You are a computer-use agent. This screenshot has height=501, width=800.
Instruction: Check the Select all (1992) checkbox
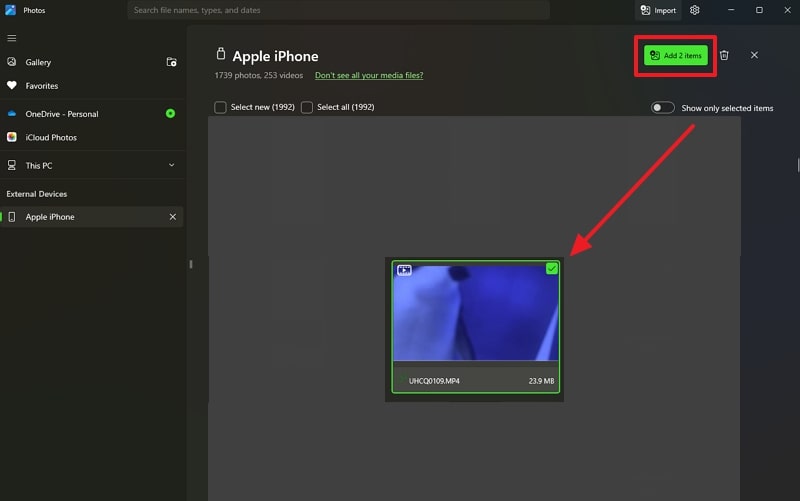(307, 107)
